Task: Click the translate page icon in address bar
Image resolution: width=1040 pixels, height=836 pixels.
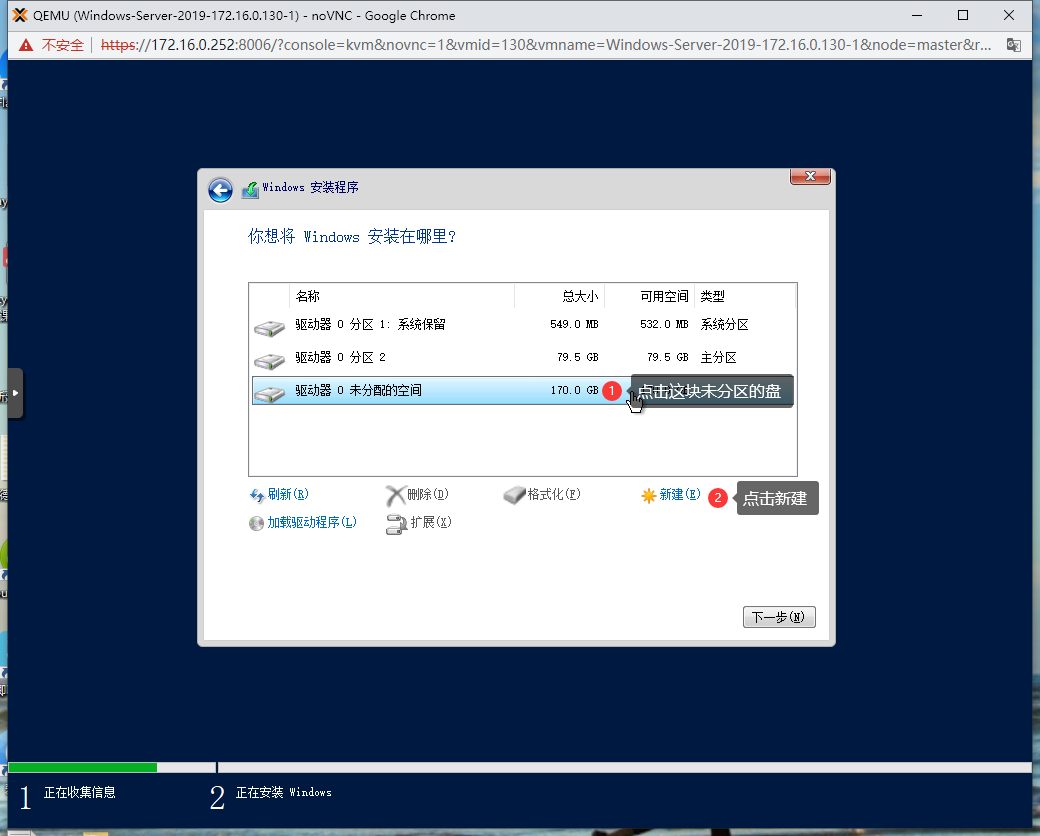Action: point(1013,45)
